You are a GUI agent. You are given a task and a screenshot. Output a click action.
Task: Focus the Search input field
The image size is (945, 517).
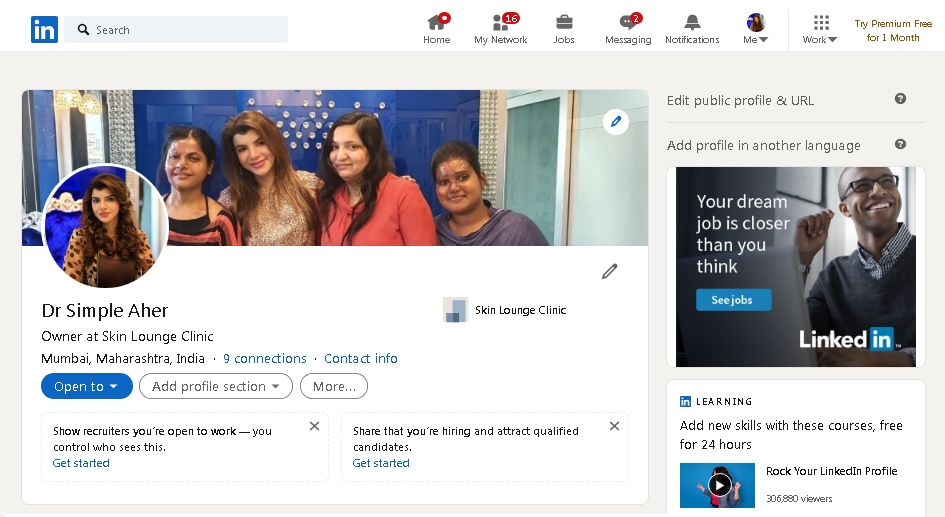coord(175,30)
